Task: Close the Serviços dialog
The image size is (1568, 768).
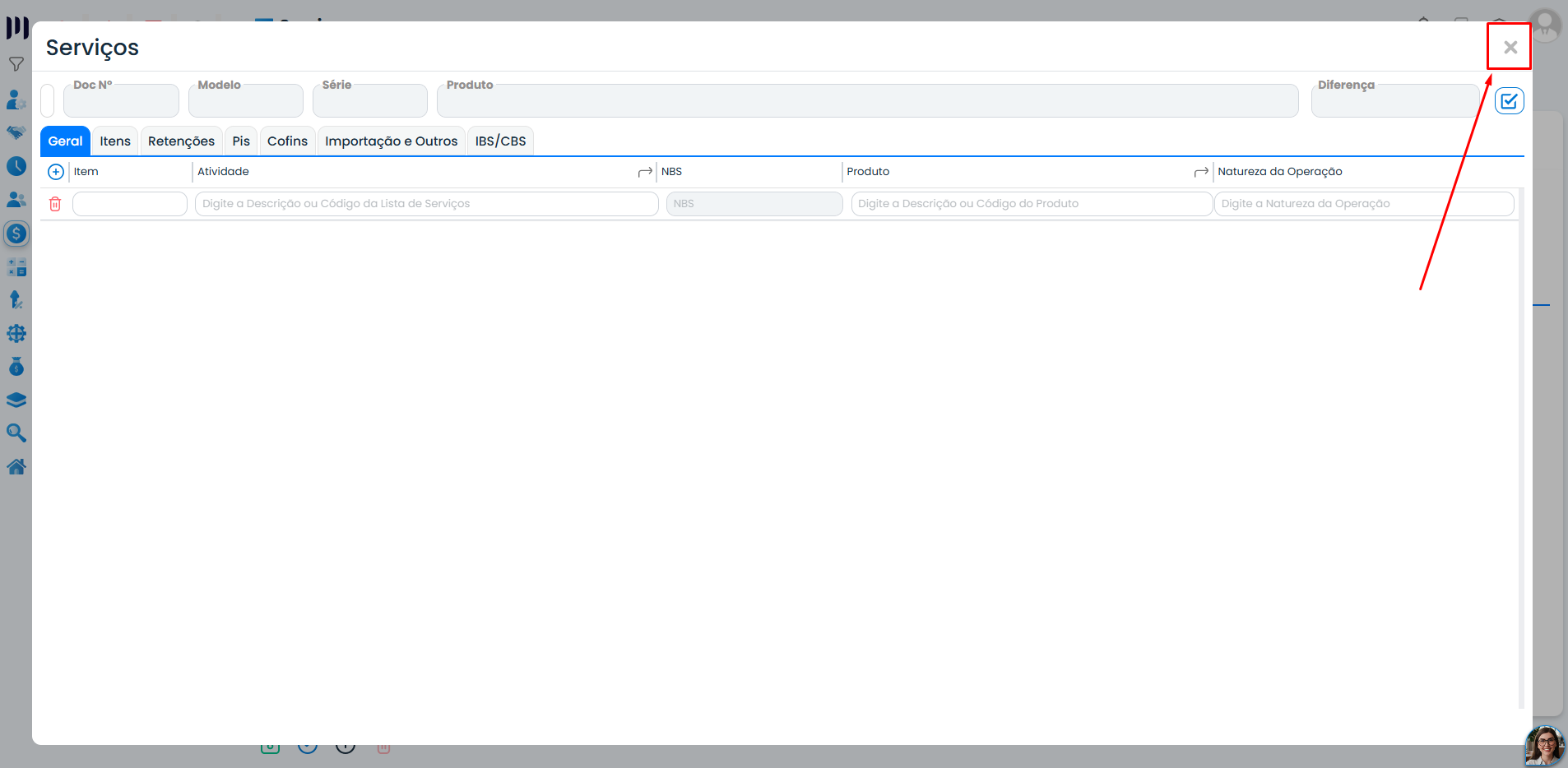Action: point(1510,47)
